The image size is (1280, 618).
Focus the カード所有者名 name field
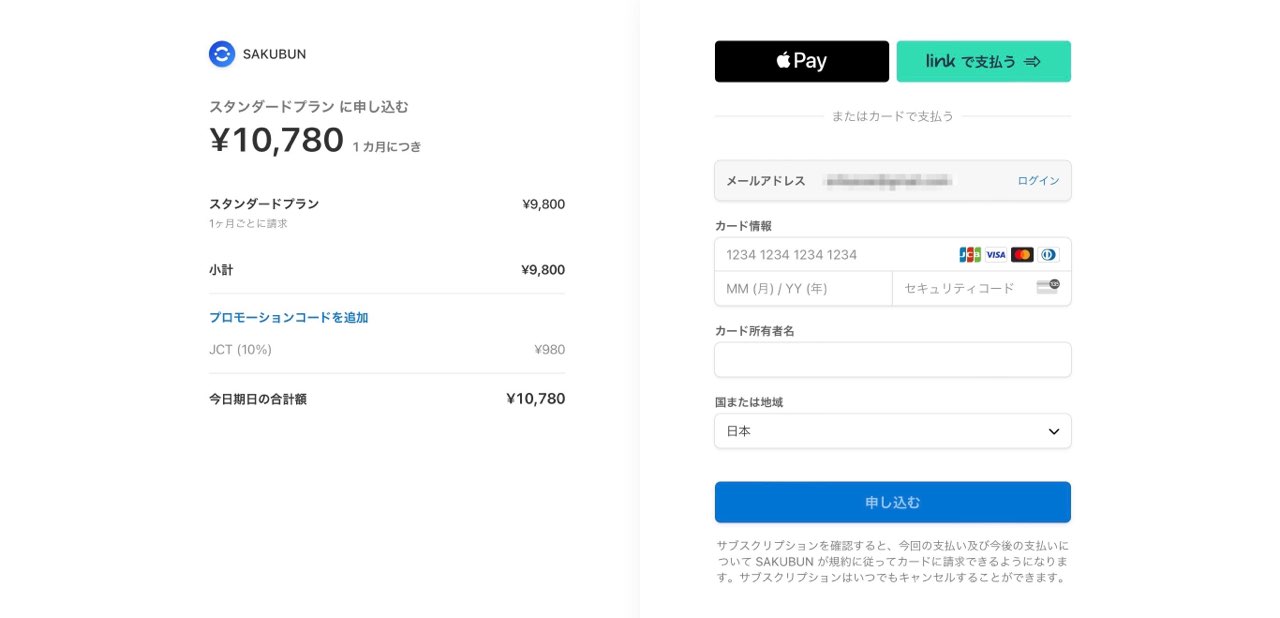(892, 360)
